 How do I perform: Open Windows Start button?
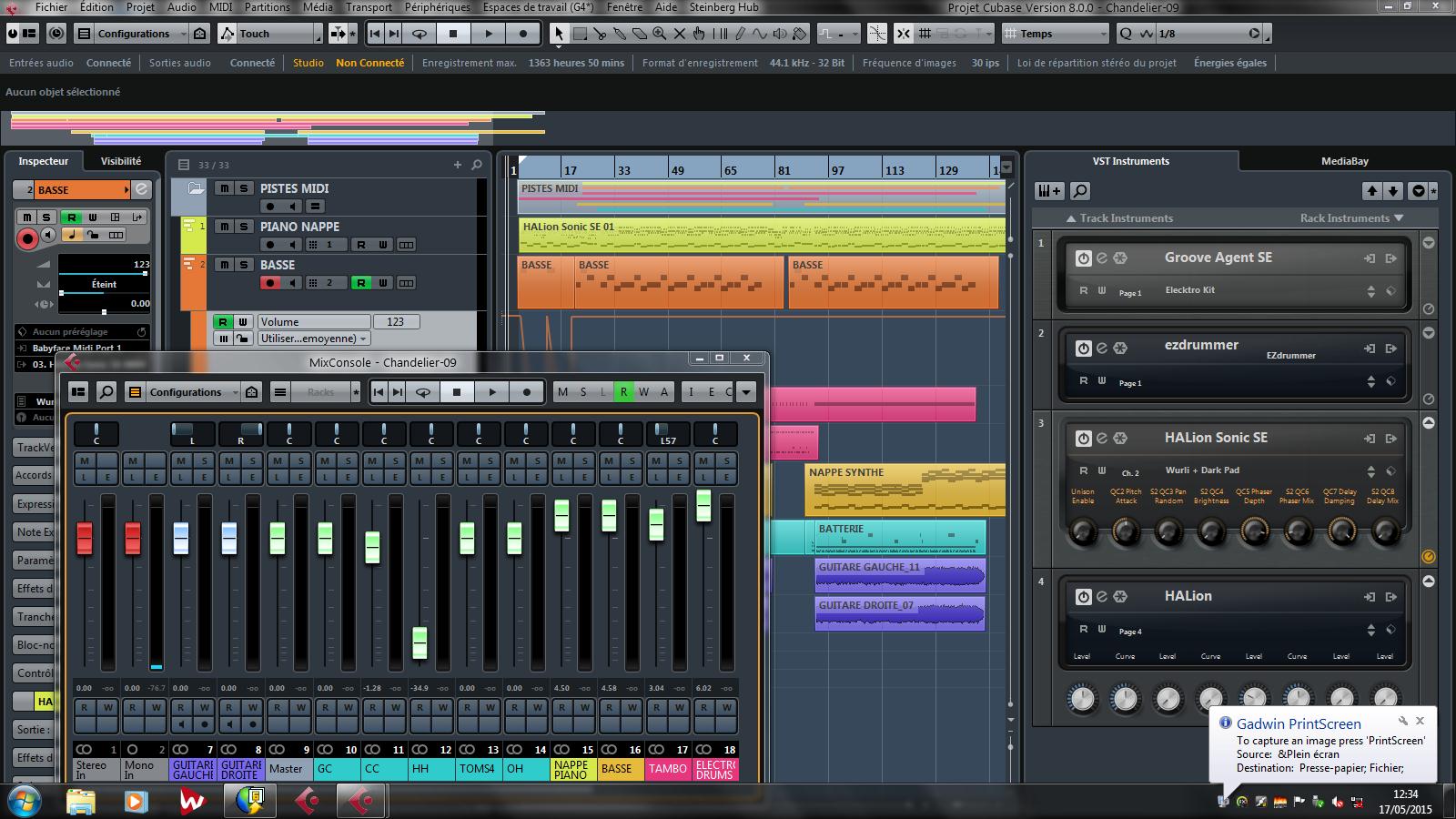pos(25,801)
